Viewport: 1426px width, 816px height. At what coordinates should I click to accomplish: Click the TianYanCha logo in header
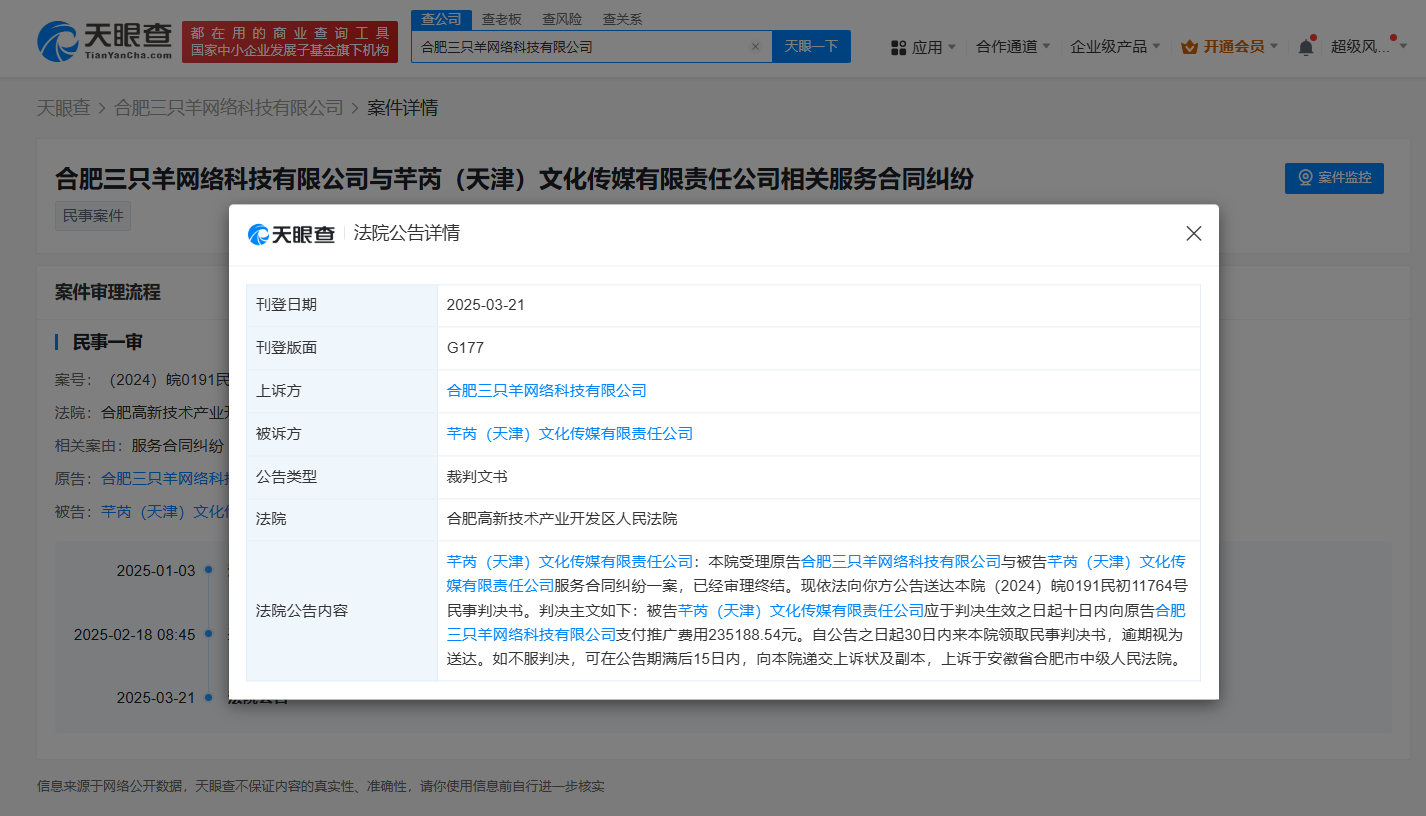pyautogui.click(x=104, y=42)
